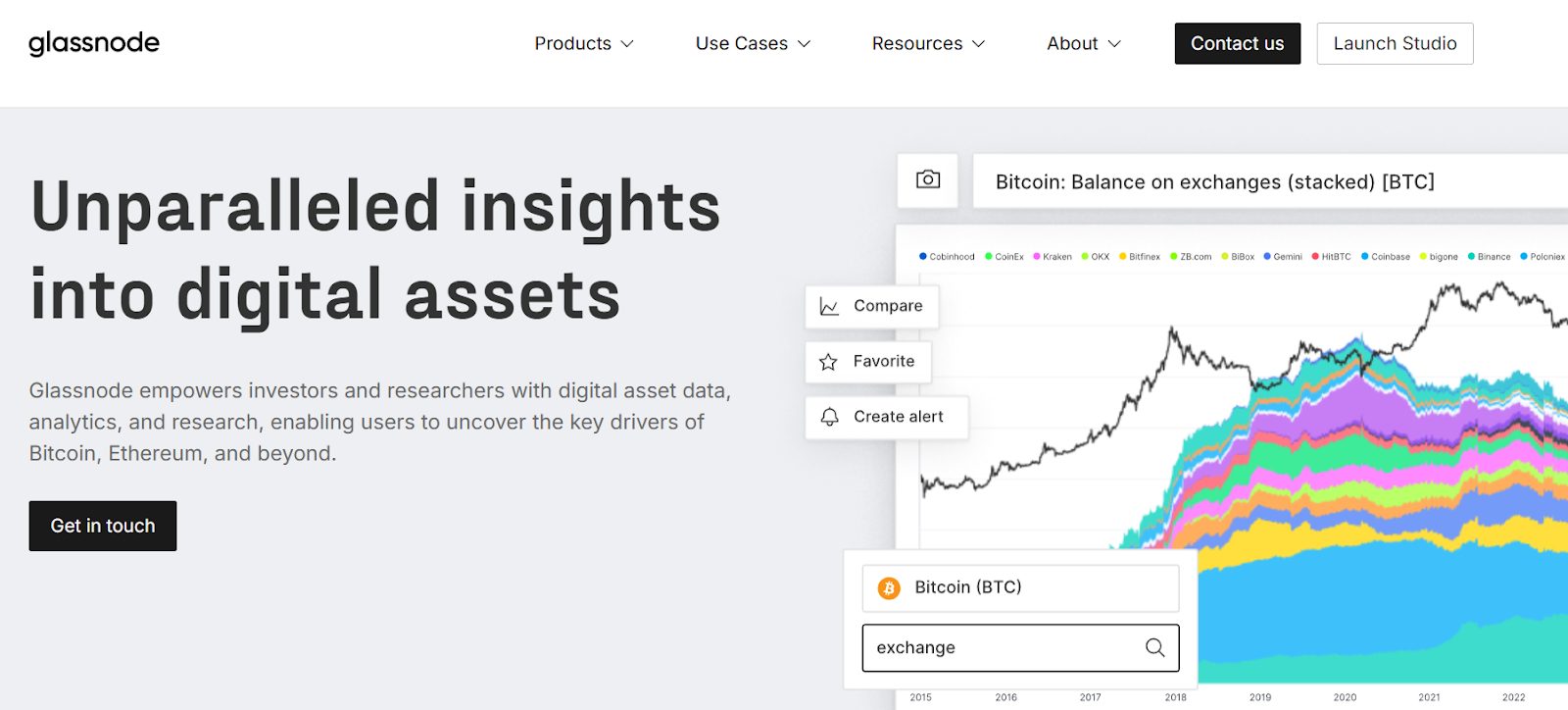Click the glassnode logo
The image size is (1568, 710).
[94, 43]
